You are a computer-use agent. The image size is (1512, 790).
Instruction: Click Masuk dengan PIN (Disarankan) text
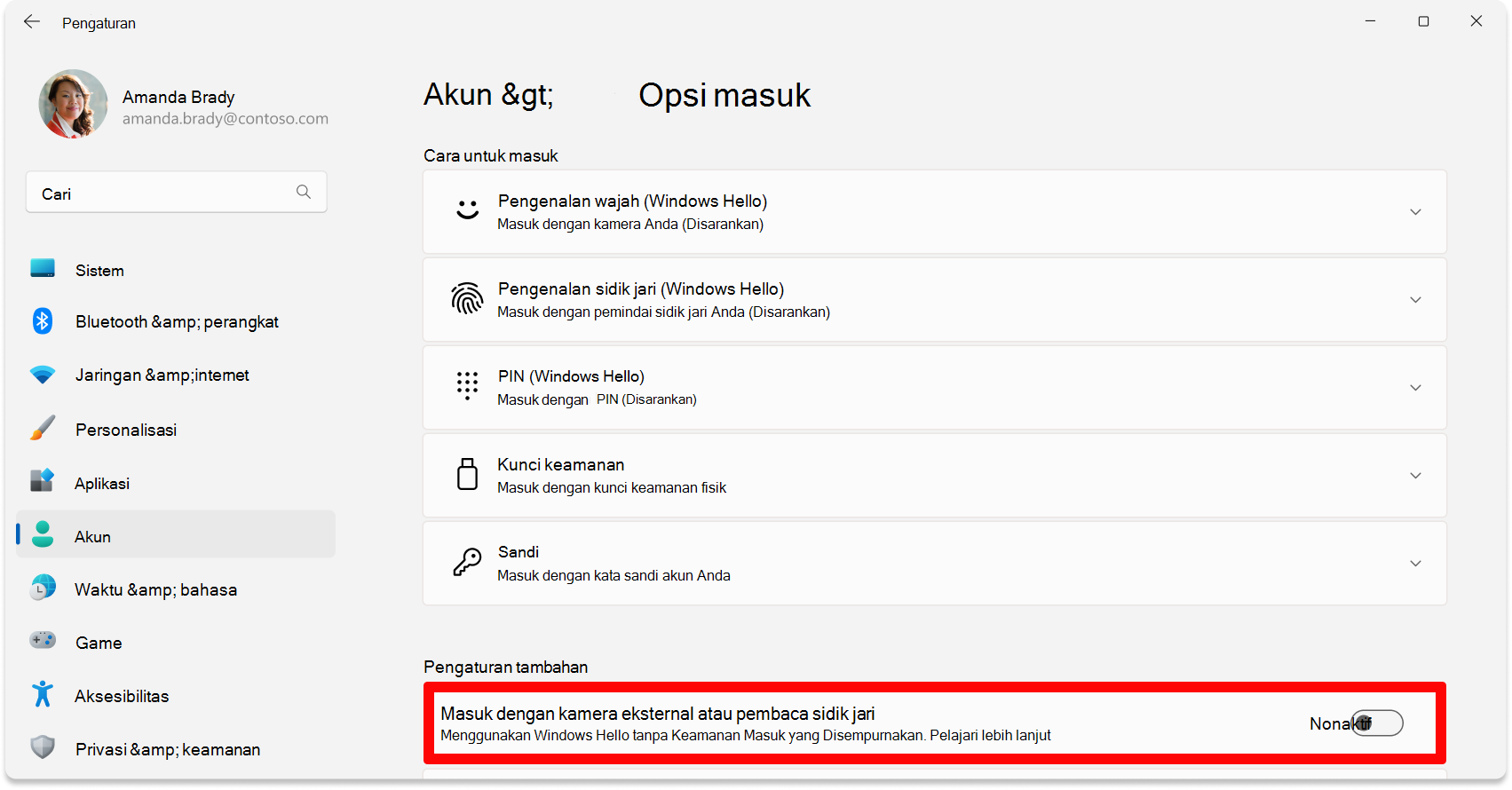[597, 399]
